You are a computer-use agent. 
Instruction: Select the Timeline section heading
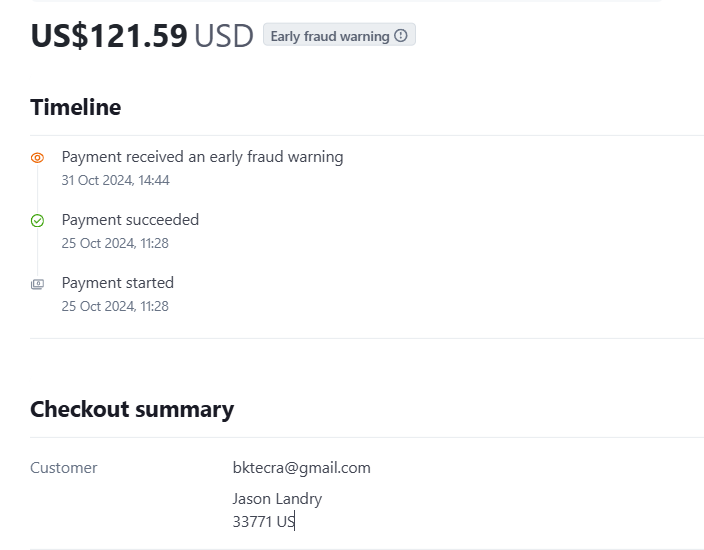coord(76,107)
